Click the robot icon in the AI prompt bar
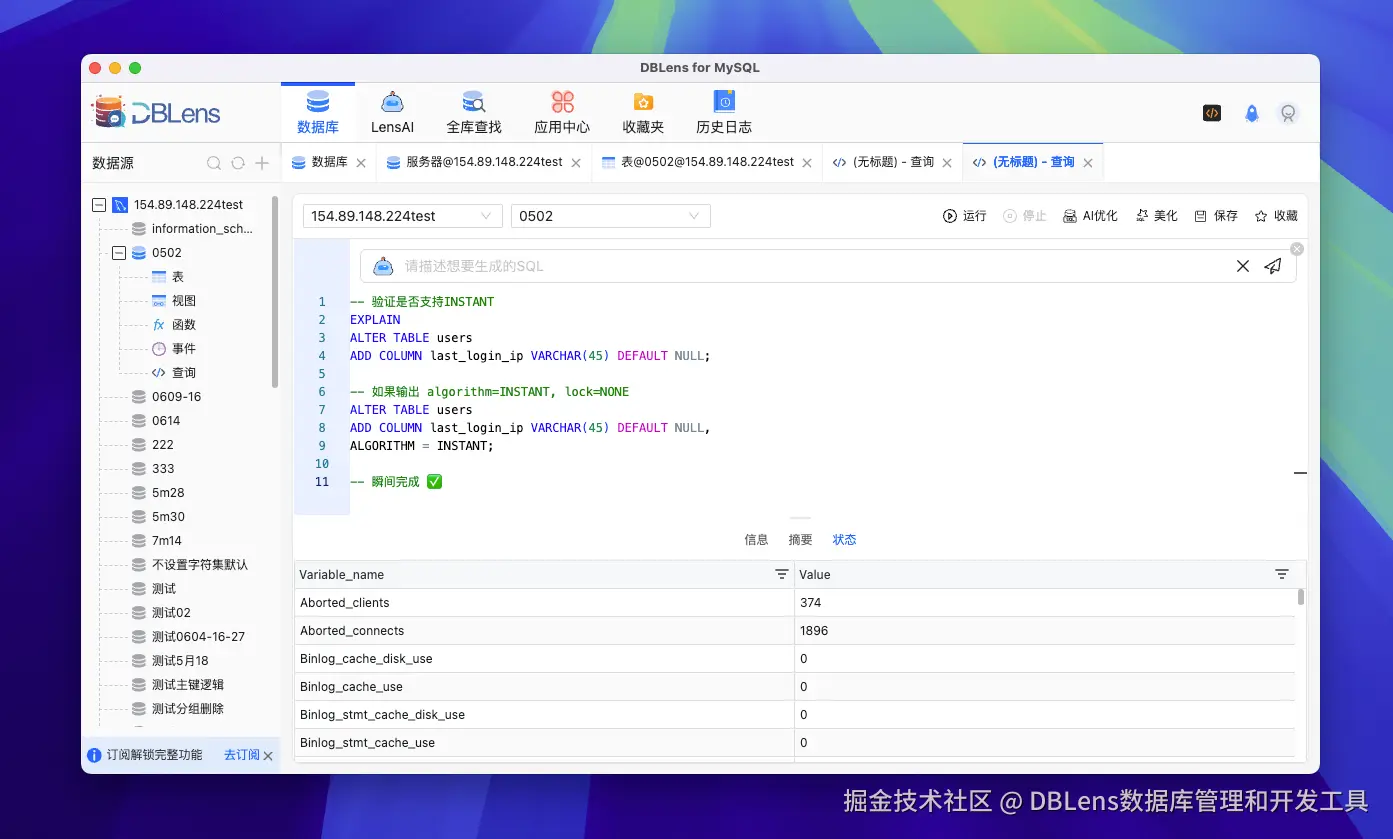The height and width of the screenshot is (839, 1393). (x=383, y=266)
